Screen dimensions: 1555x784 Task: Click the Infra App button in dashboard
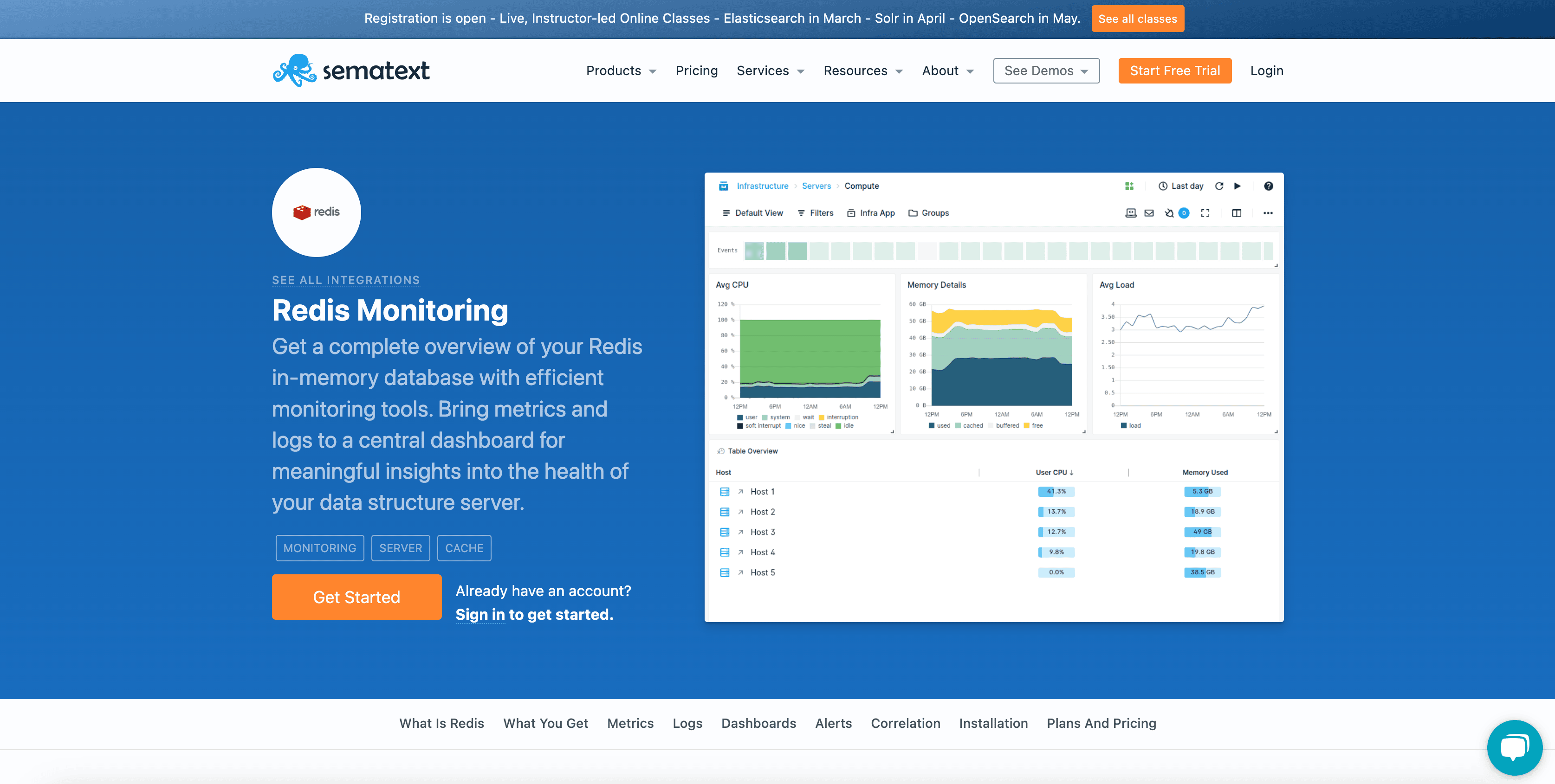coord(870,213)
